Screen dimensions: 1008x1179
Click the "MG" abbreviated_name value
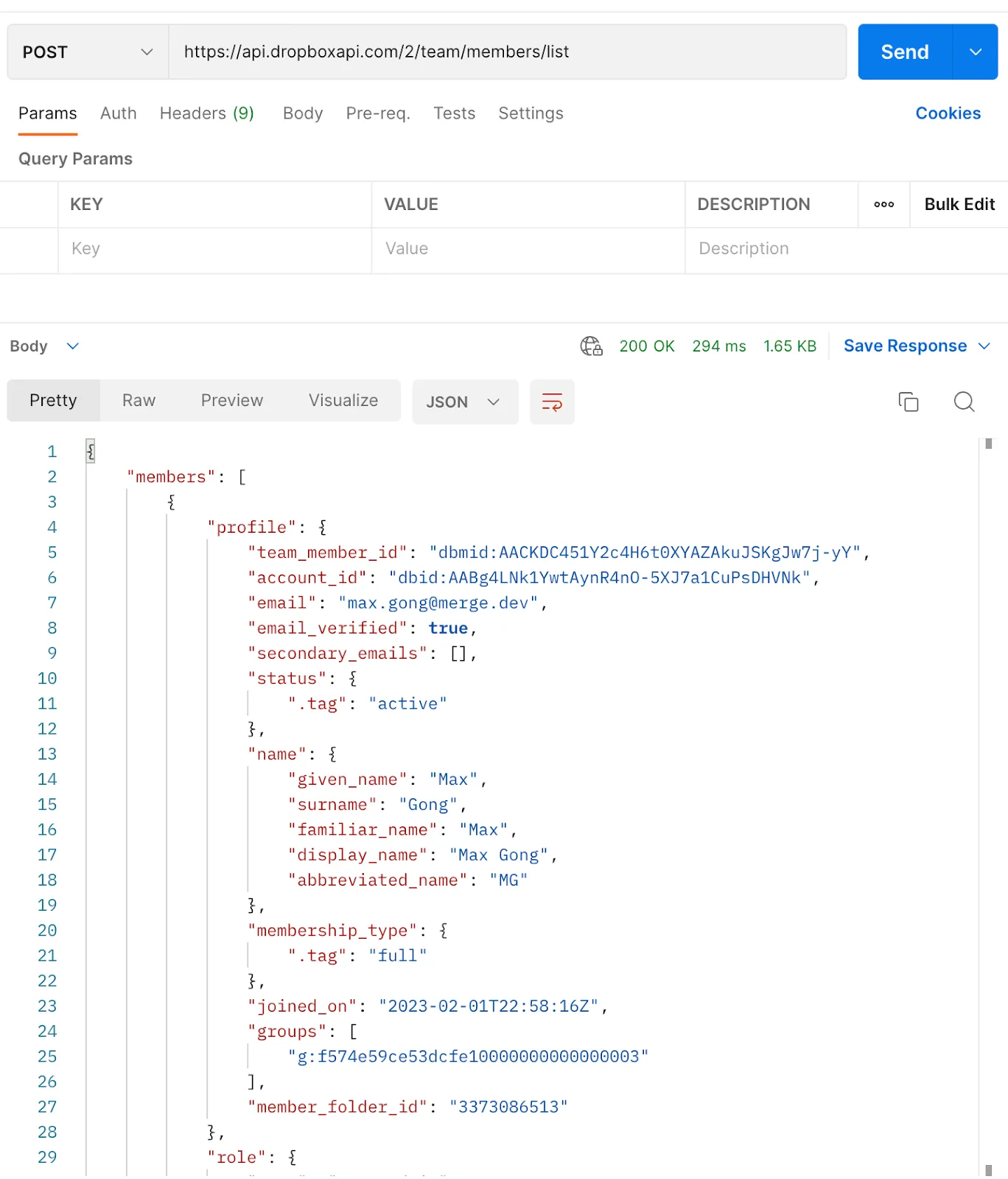[508, 880]
